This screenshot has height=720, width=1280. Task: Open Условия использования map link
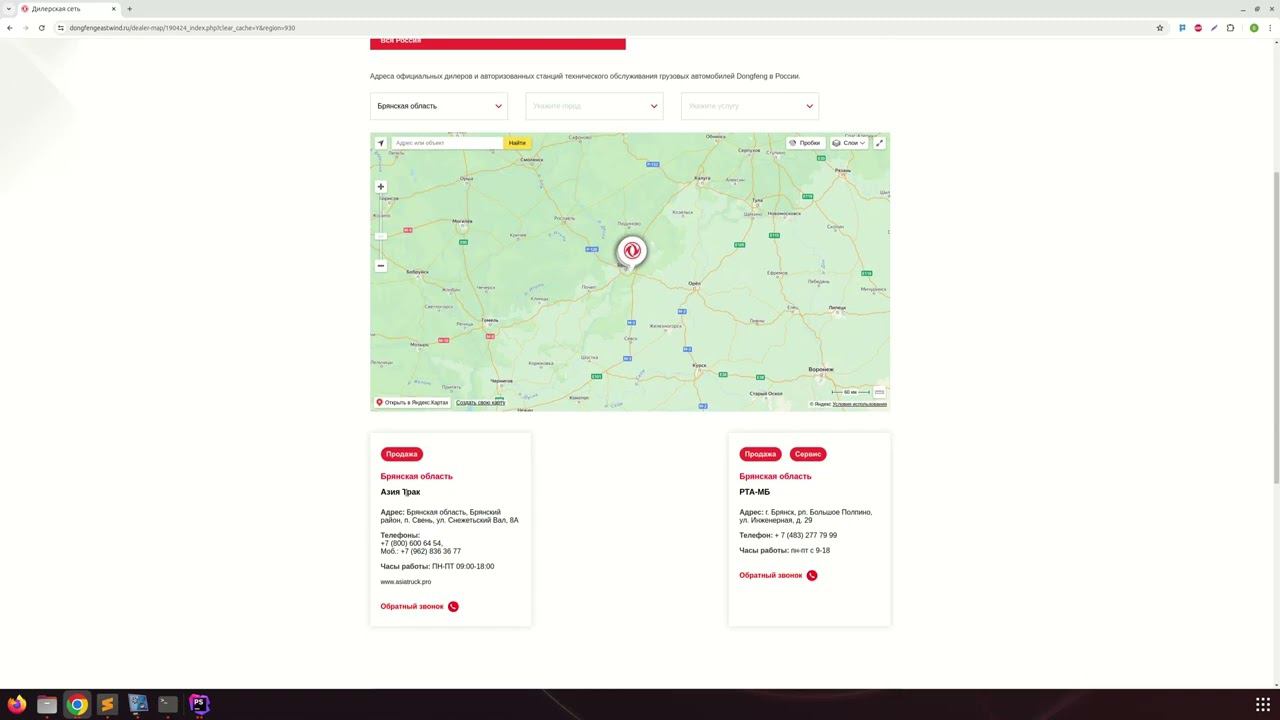[x=860, y=404]
